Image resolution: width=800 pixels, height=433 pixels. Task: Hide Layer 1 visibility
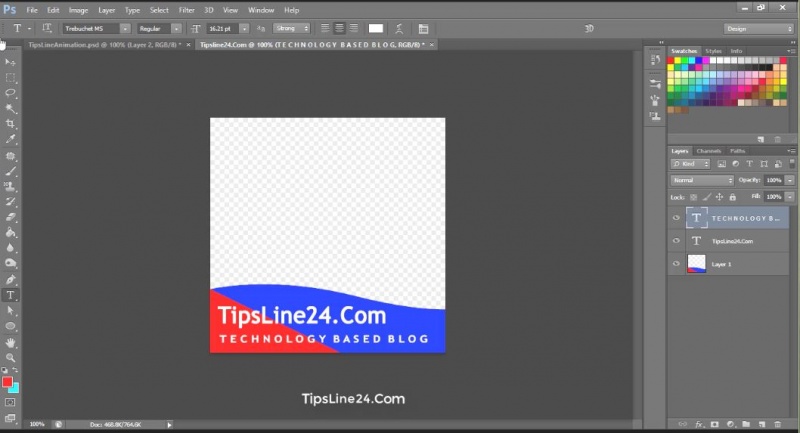(677, 264)
